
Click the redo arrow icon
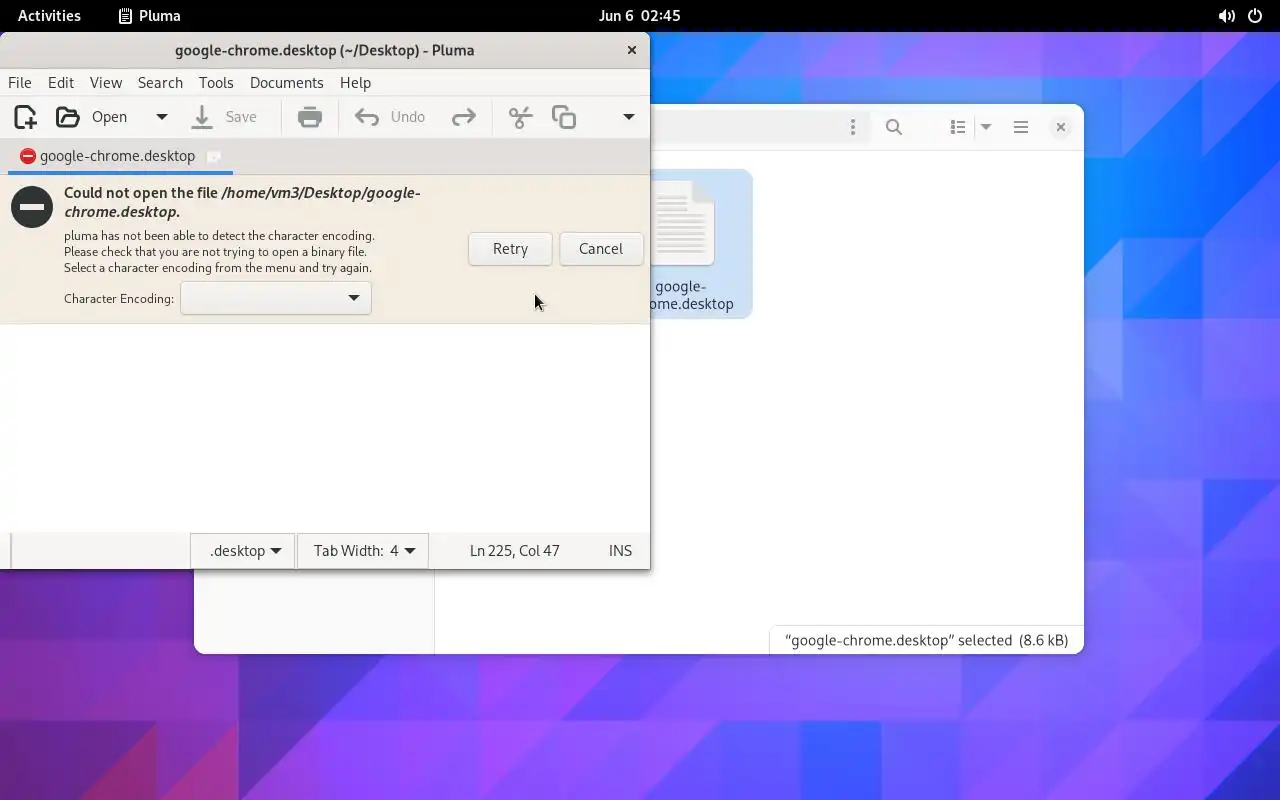tap(464, 117)
